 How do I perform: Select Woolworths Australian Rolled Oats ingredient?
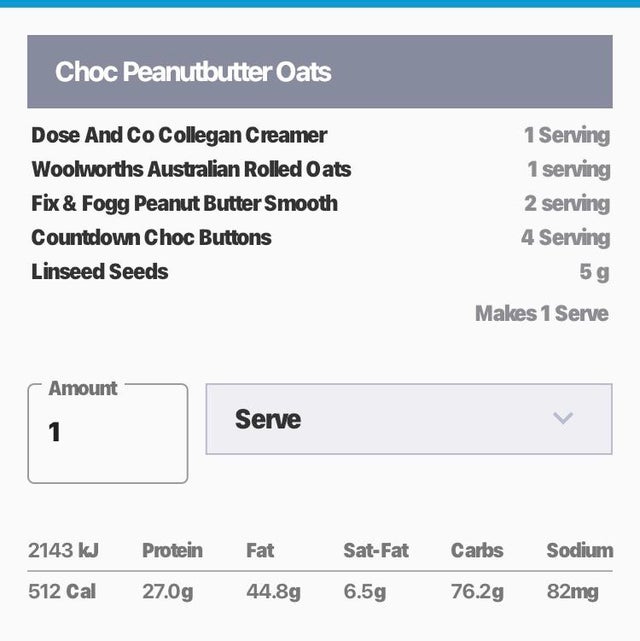[x=191, y=169]
